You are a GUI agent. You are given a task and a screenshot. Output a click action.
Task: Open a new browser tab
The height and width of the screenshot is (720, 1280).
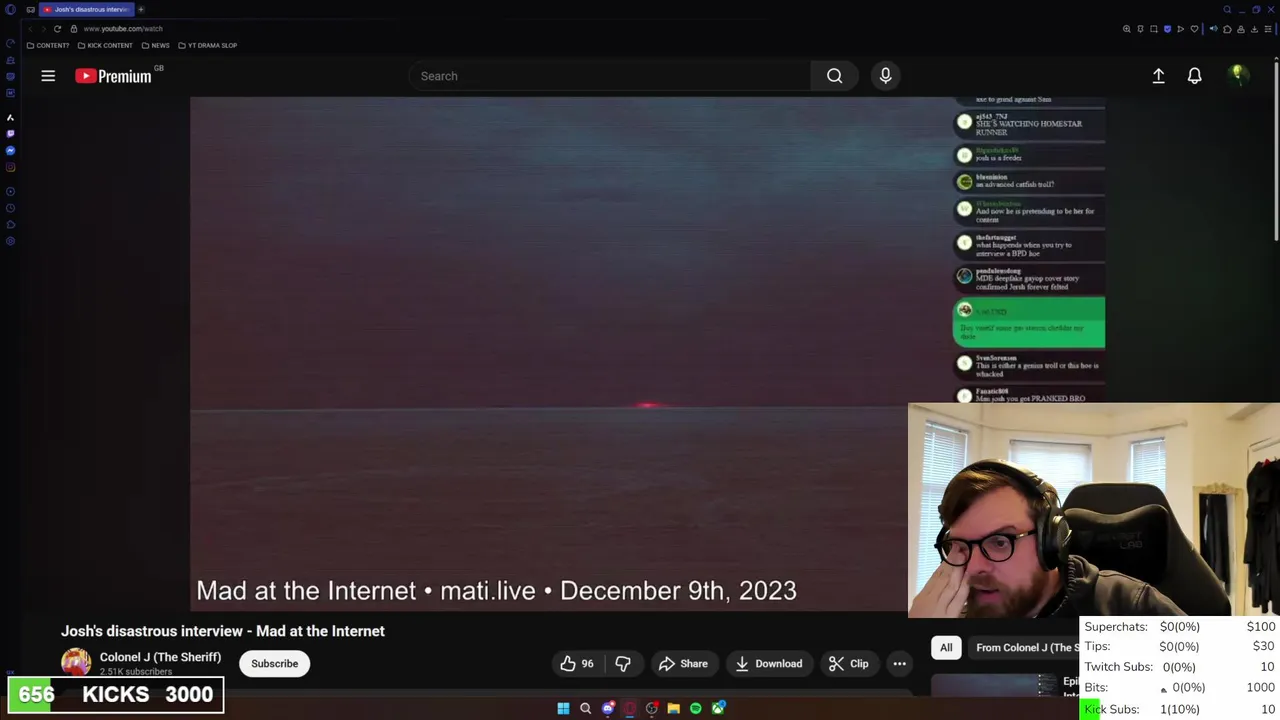[141, 9]
